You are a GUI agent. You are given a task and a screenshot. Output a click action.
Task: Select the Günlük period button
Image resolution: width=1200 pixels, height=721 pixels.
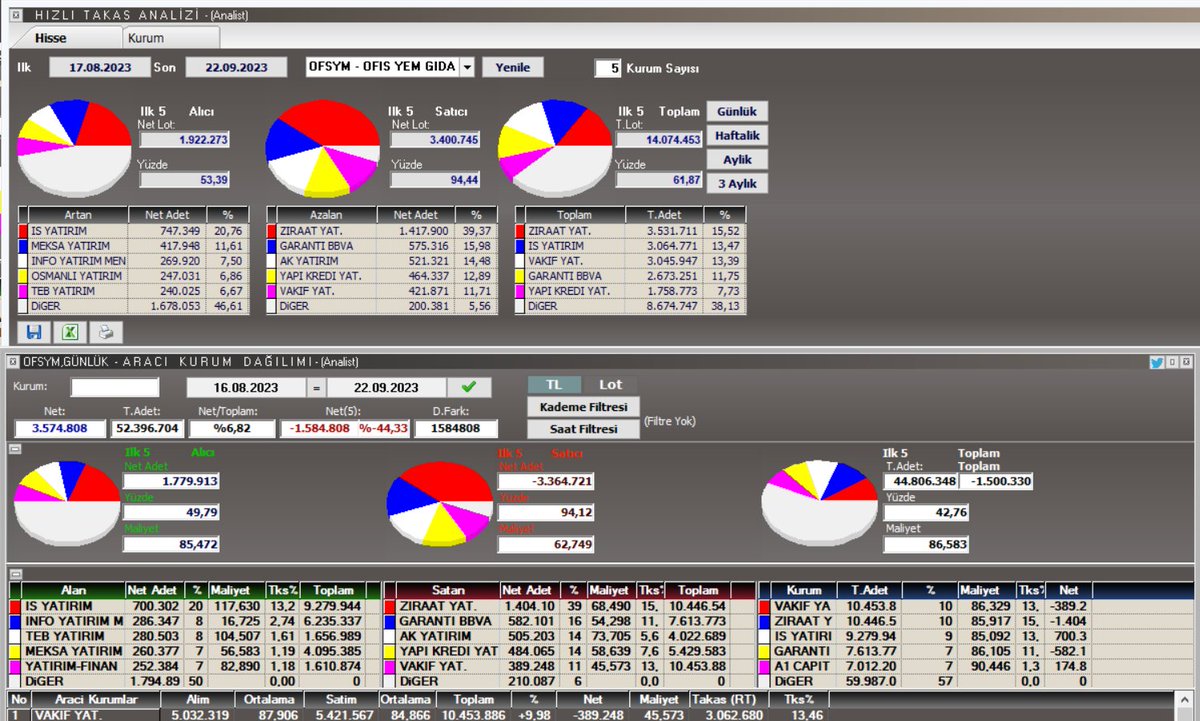737,111
